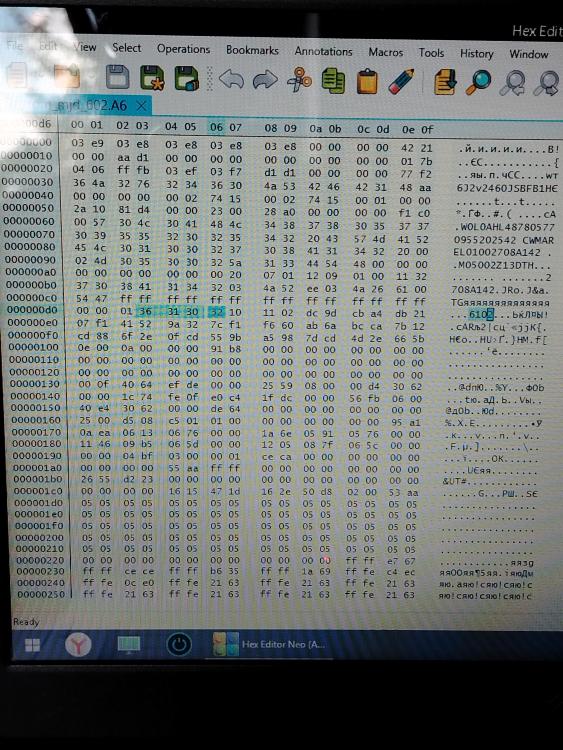Image resolution: width=563 pixels, height=750 pixels.
Task: Undo with the left arrow icon
Action: pyautogui.click(x=232, y=79)
